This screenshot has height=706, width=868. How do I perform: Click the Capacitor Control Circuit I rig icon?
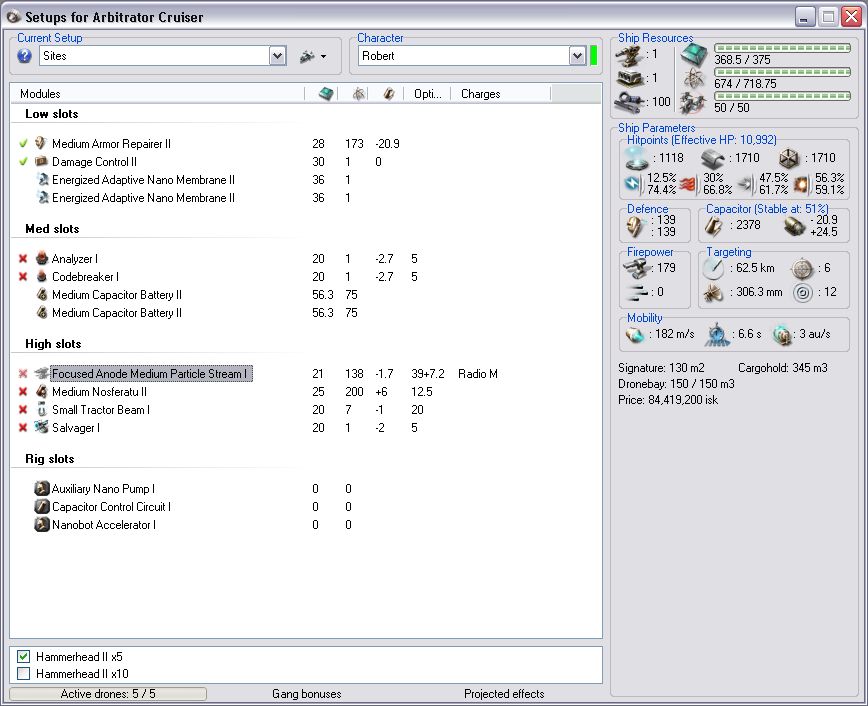click(x=42, y=507)
